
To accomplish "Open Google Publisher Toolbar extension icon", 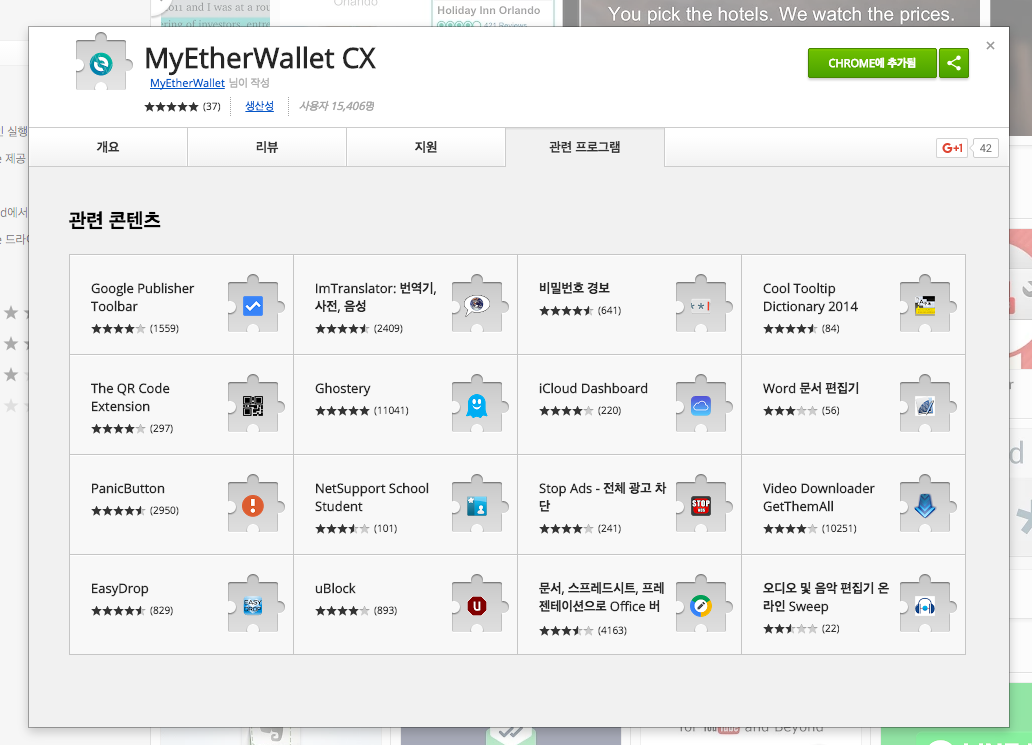I will [254, 305].
